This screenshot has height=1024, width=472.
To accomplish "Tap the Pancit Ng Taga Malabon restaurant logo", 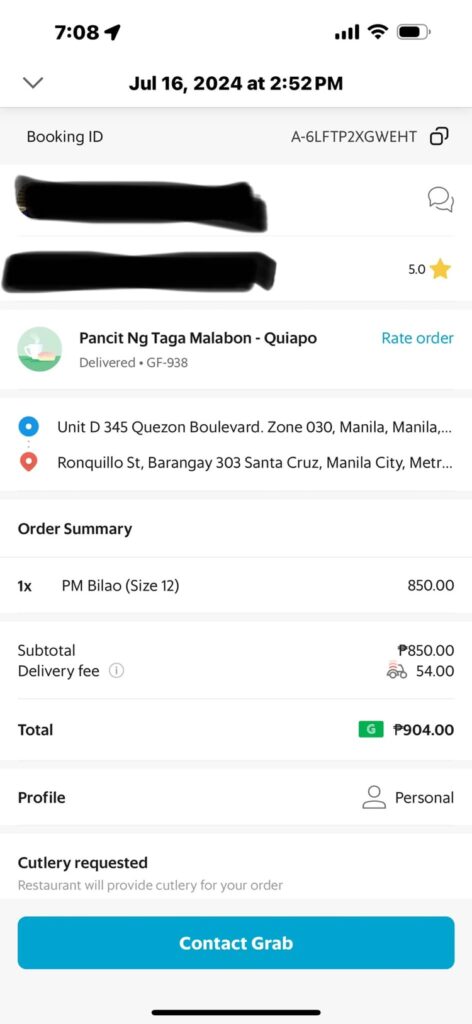I will tap(40, 349).
